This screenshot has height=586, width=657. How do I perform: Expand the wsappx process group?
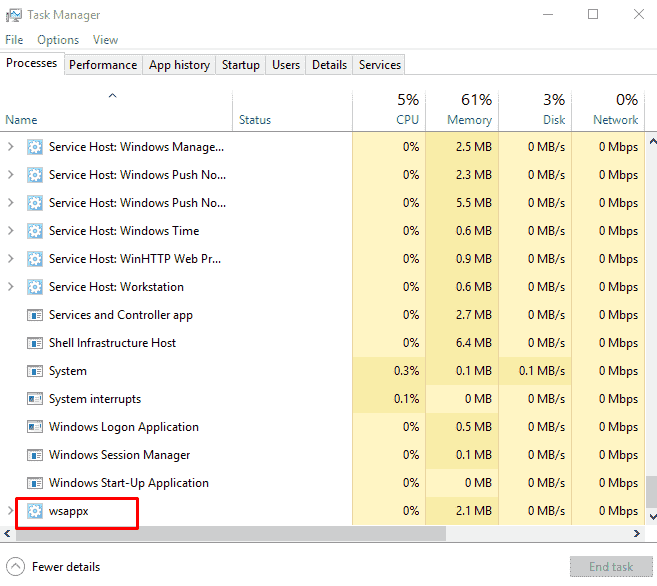click(x=11, y=511)
